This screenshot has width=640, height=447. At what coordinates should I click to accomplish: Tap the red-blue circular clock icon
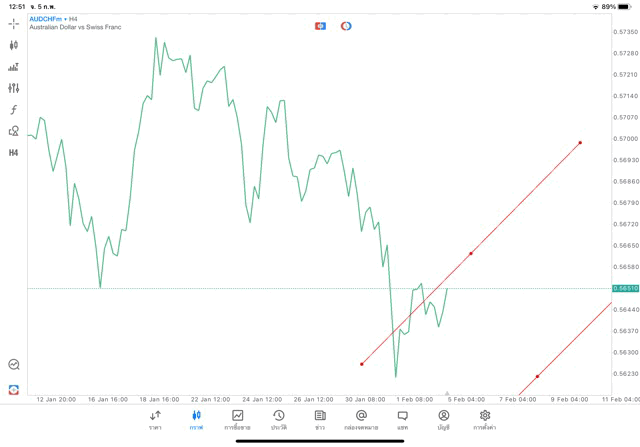(x=346, y=26)
